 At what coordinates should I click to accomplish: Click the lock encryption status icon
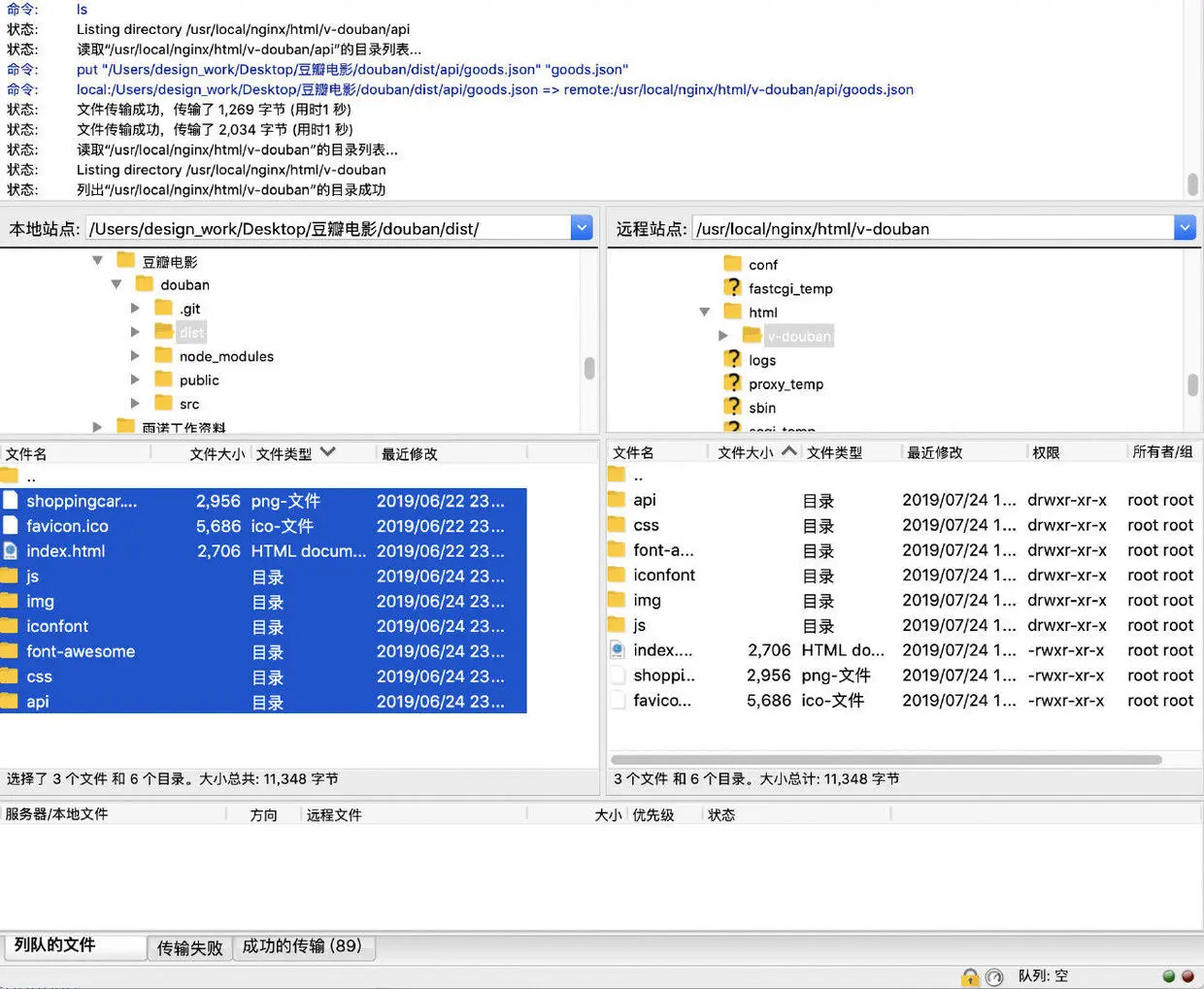click(x=970, y=977)
